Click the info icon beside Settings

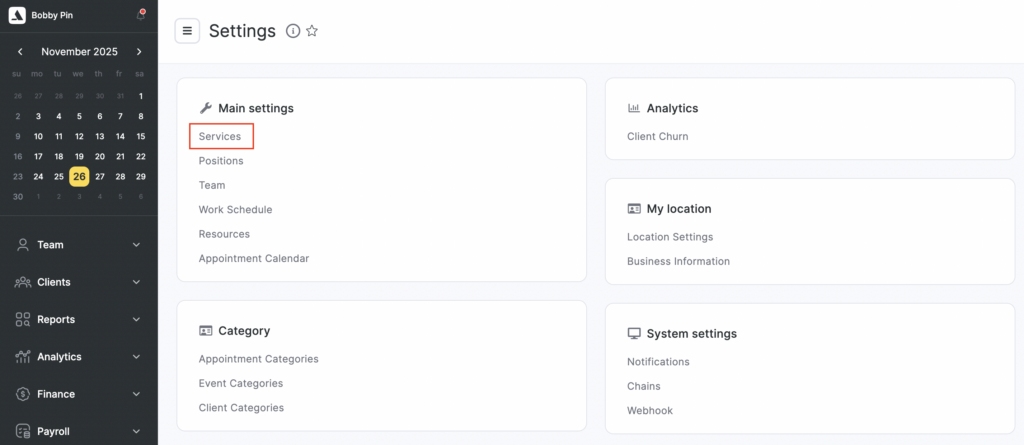click(293, 31)
